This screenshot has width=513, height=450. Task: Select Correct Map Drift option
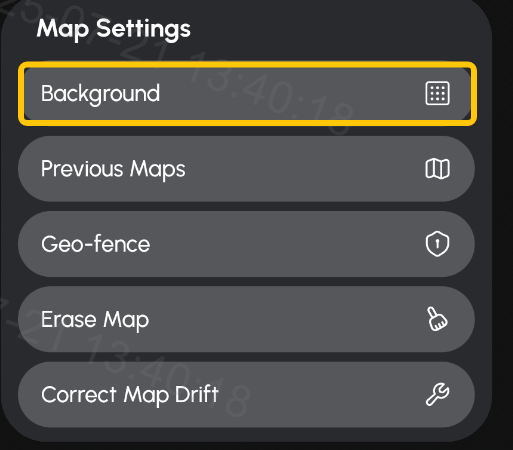coord(246,395)
